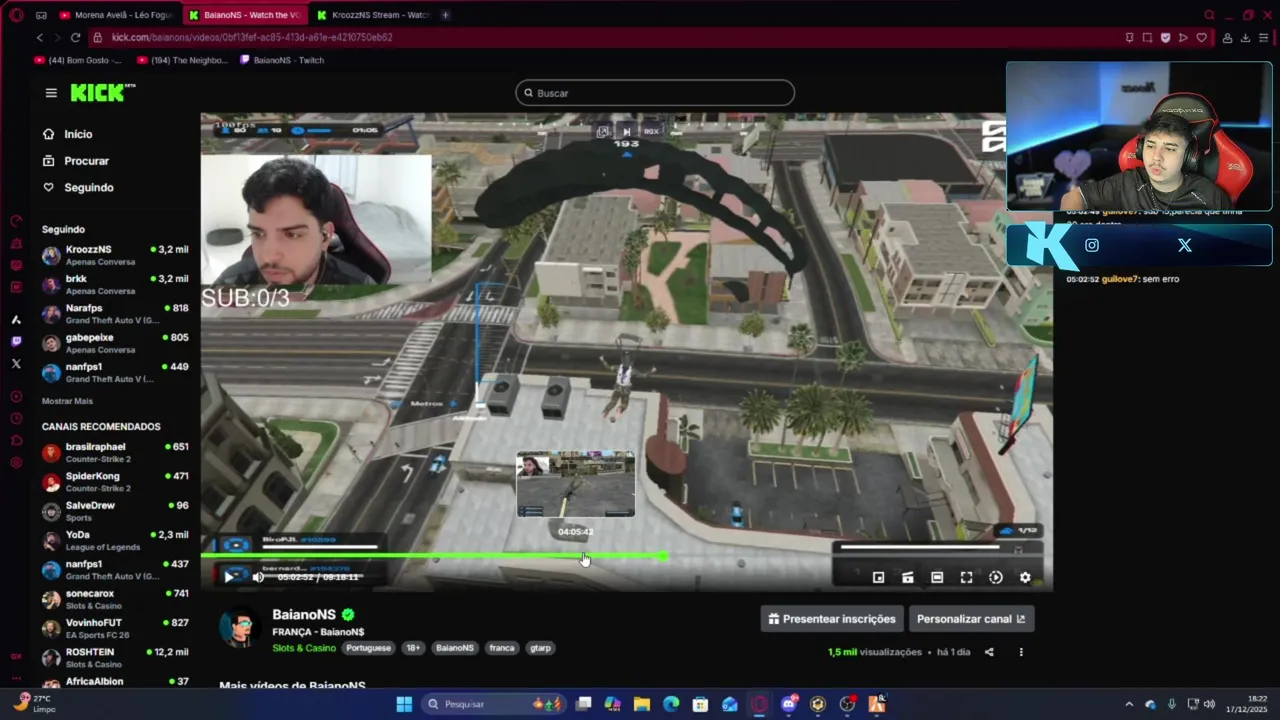Viewport: 1280px width, 720px height.
Task: Open brasilraphael recommended channel
Action: tap(115, 452)
